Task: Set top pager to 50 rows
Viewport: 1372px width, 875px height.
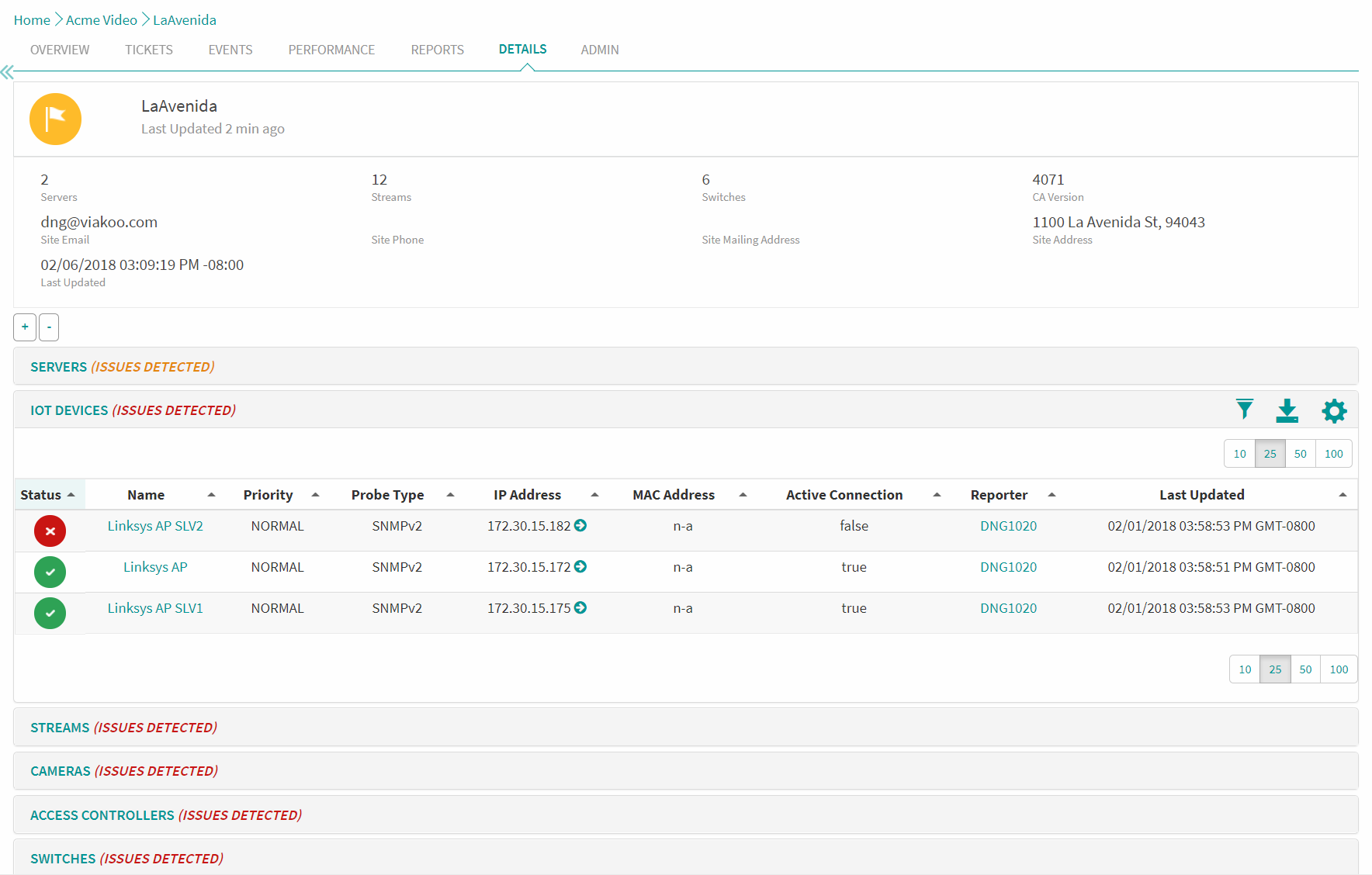Action: (x=1301, y=454)
